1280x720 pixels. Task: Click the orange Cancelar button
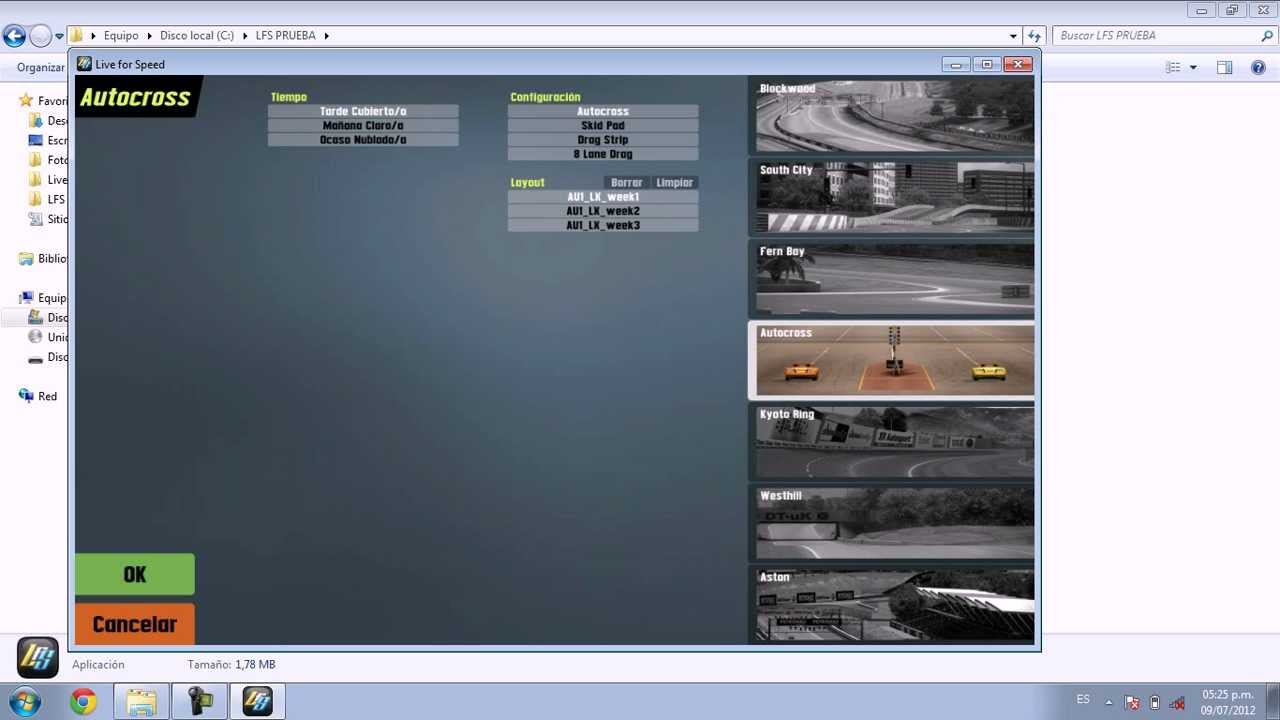pyautogui.click(x=135, y=624)
